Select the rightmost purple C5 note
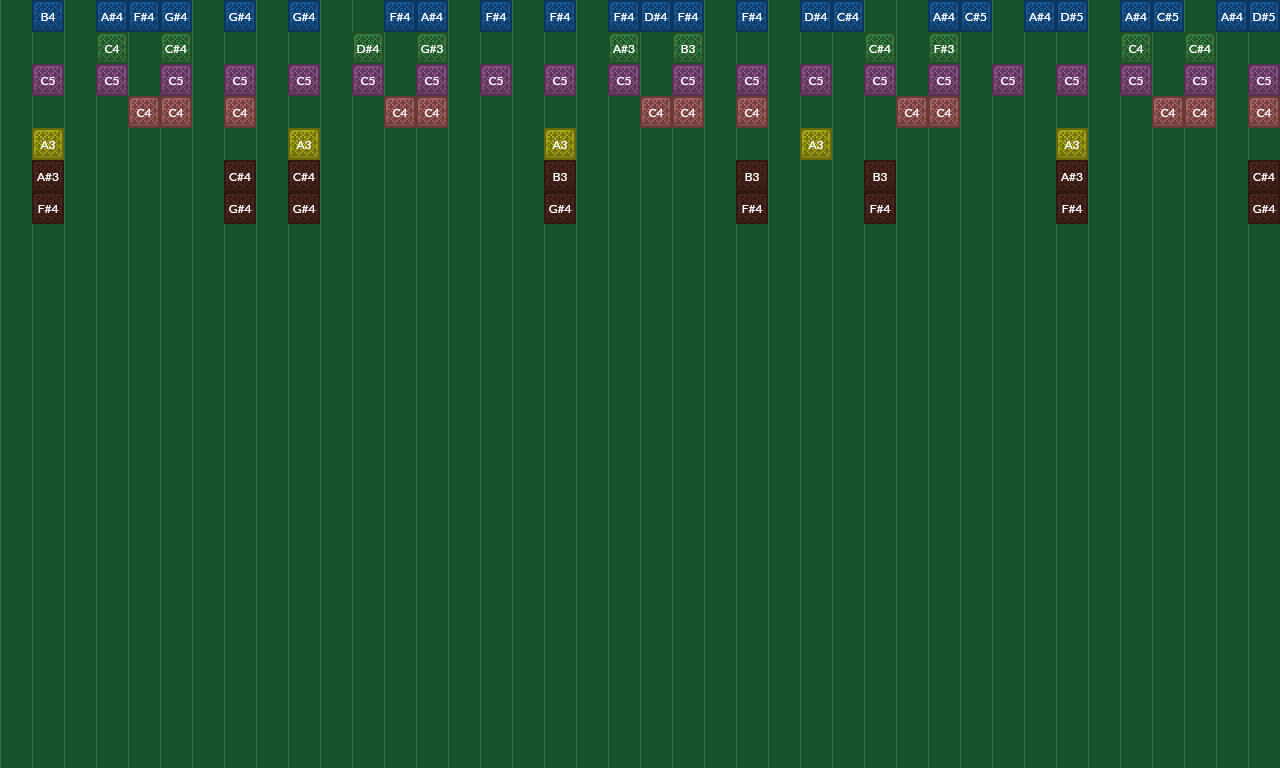 (x=1264, y=81)
